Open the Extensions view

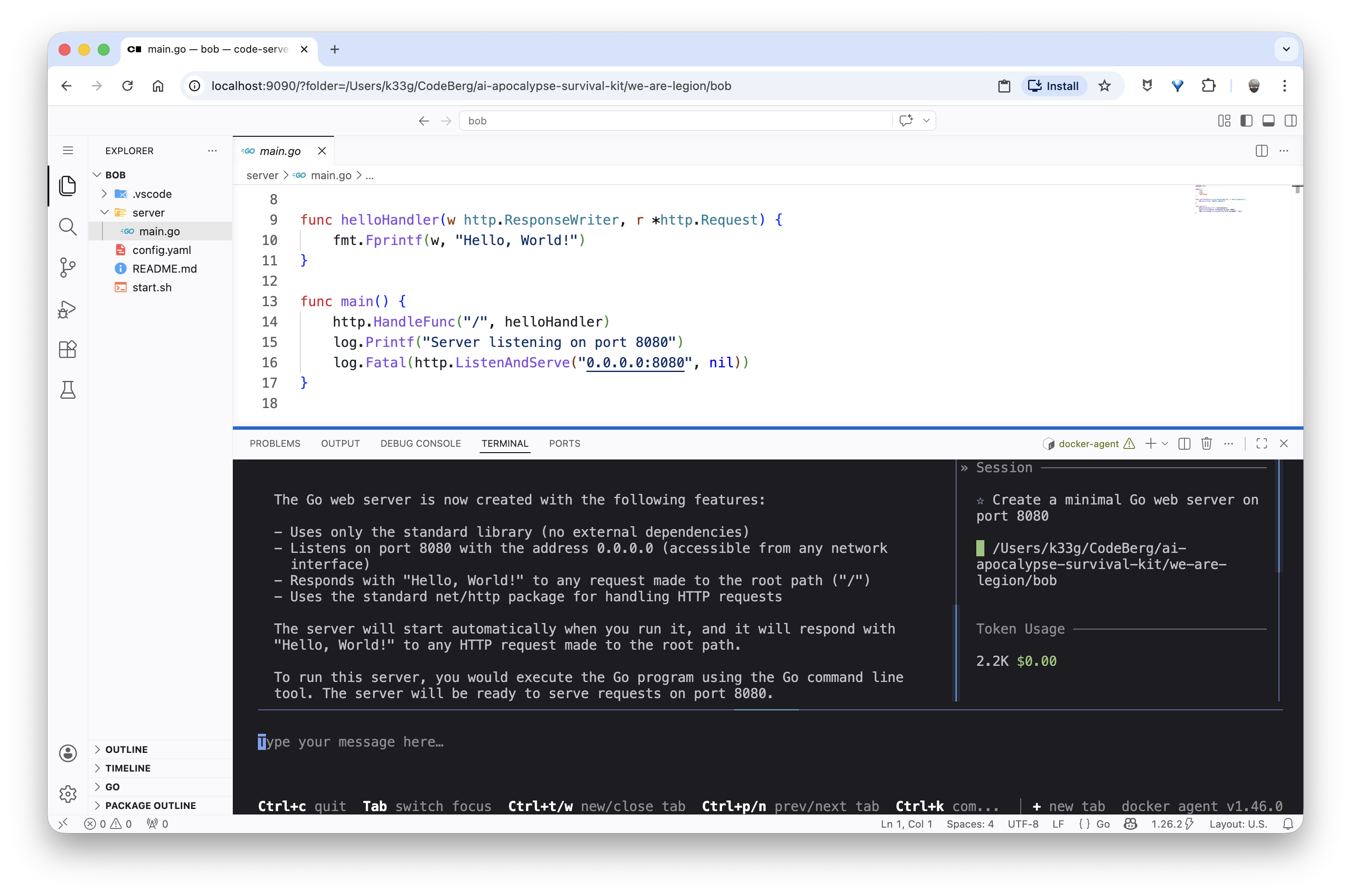tap(68, 349)
